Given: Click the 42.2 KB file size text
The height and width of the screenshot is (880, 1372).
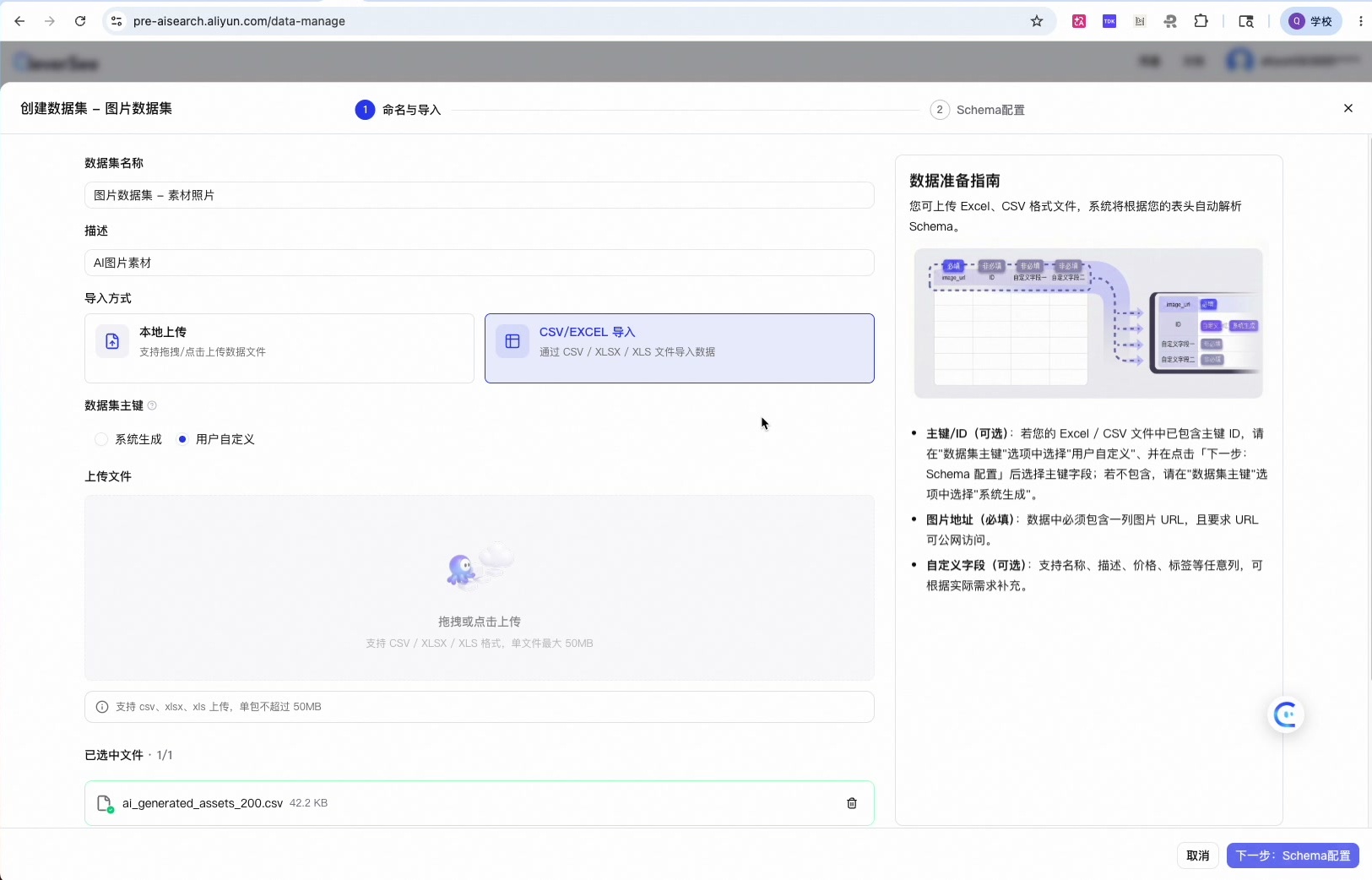Looking at the screenshot, I should [x=309, y=803].
